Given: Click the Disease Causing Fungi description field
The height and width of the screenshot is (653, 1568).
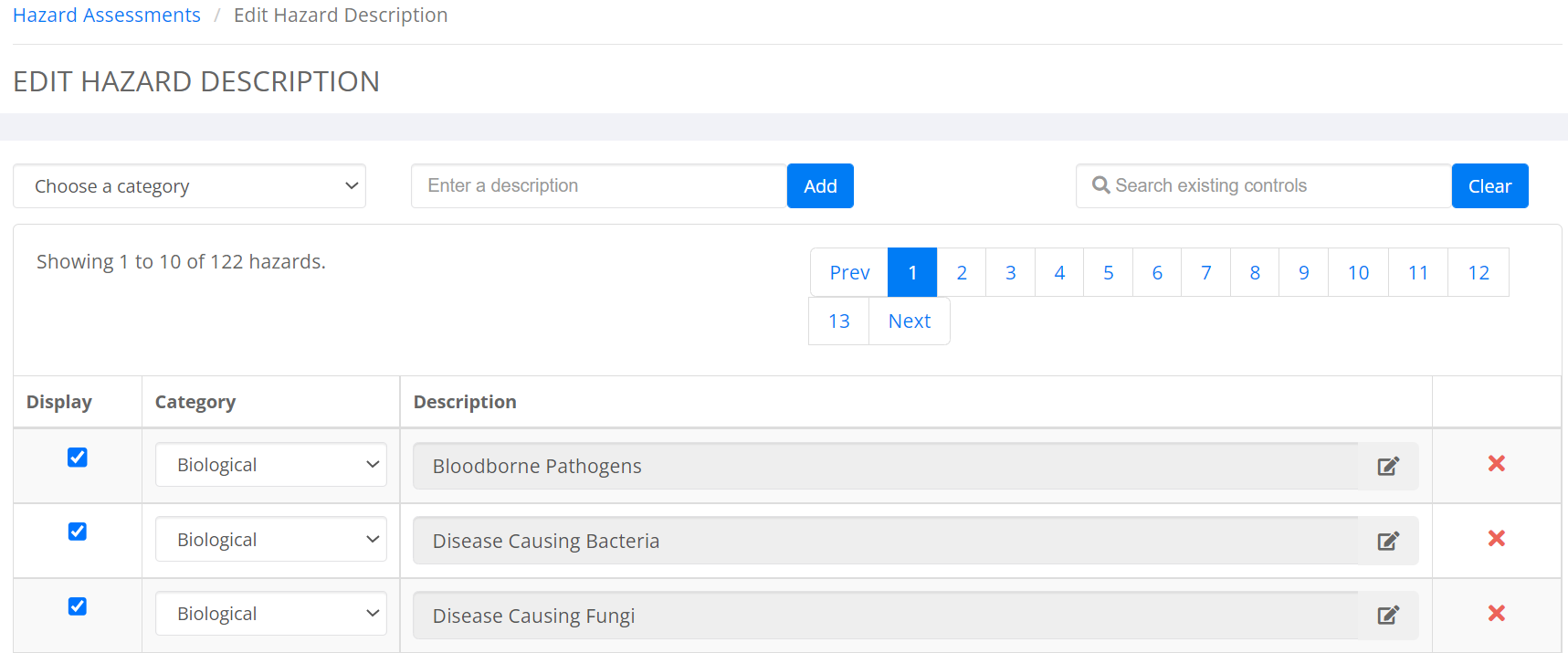Looking at the screenshot, I should pyautogui.click(x=886, y=616).
